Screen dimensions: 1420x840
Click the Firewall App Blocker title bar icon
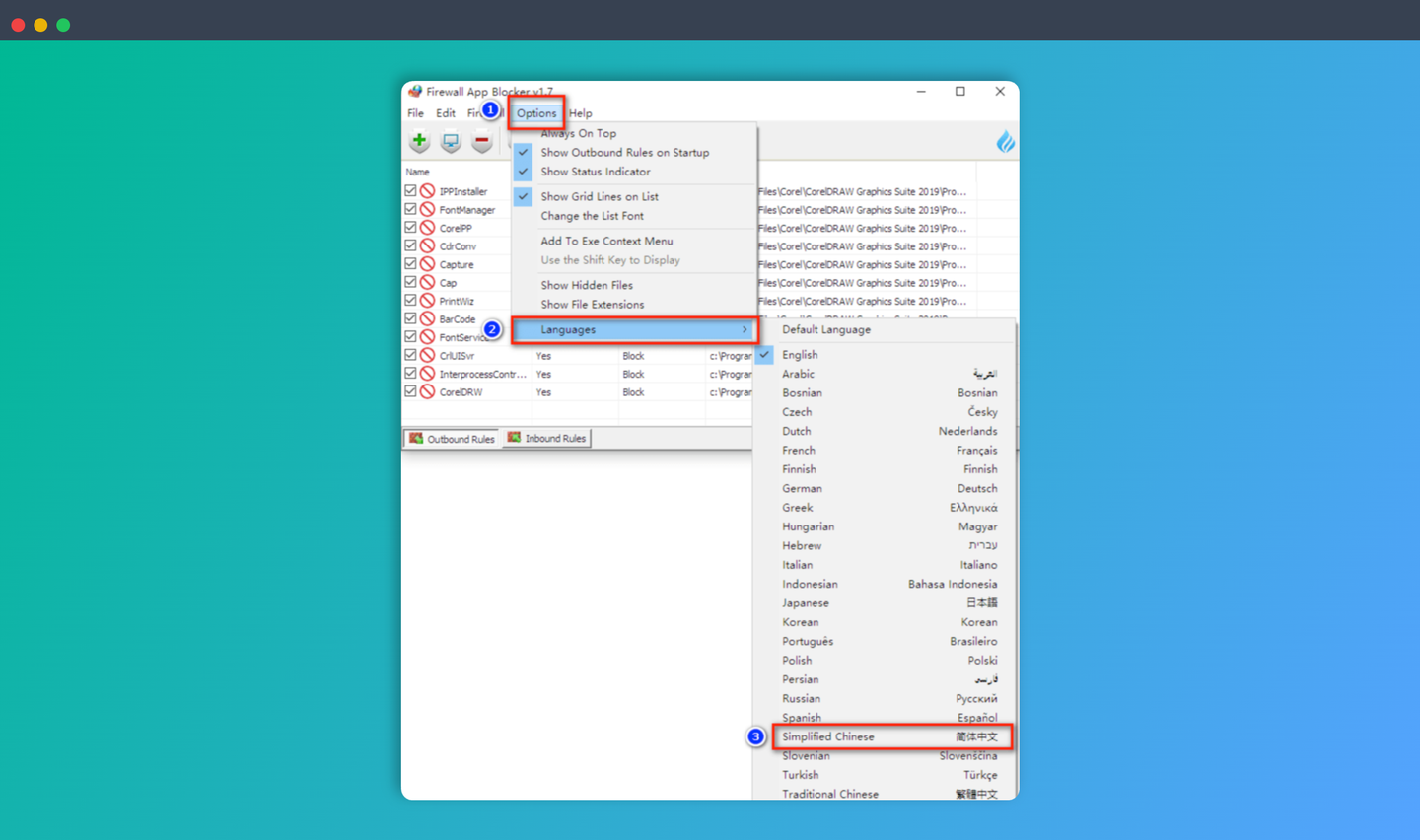417,91
